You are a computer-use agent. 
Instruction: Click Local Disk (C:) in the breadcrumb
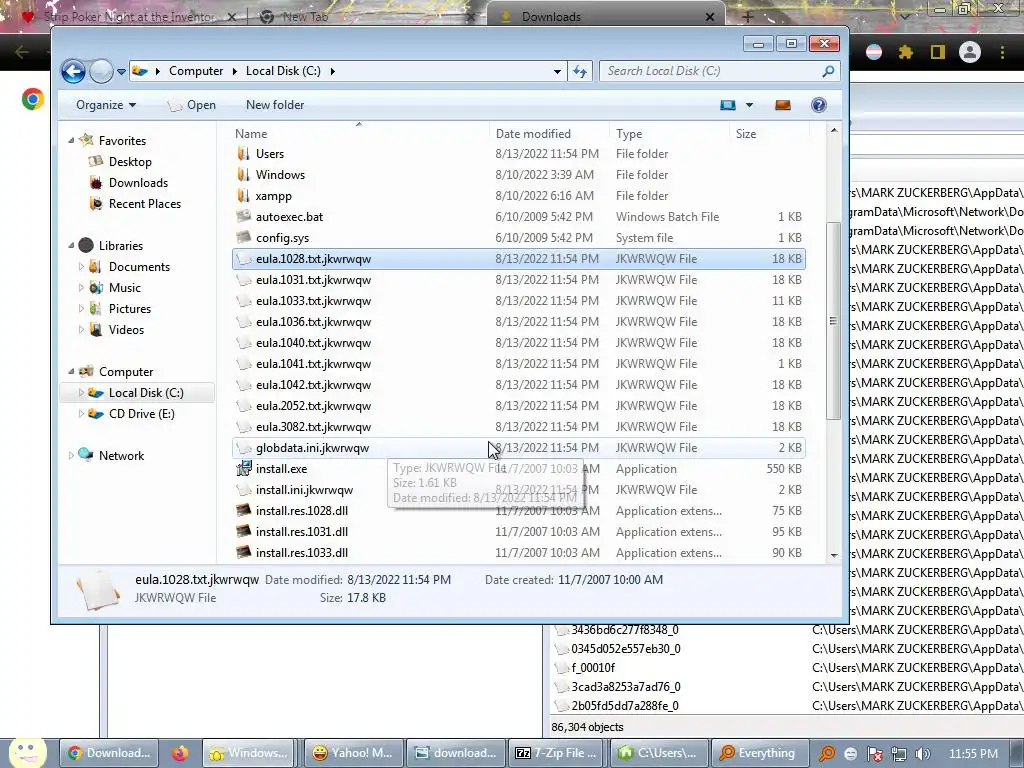(283, 71)
